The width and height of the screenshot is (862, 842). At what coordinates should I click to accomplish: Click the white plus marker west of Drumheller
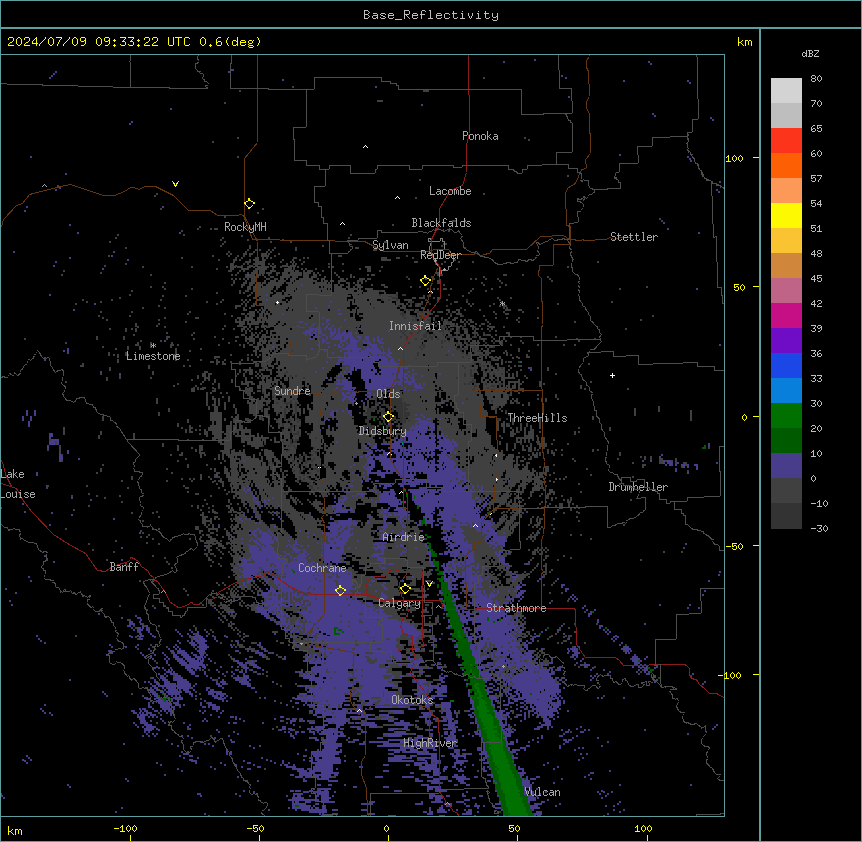[612, 375]
